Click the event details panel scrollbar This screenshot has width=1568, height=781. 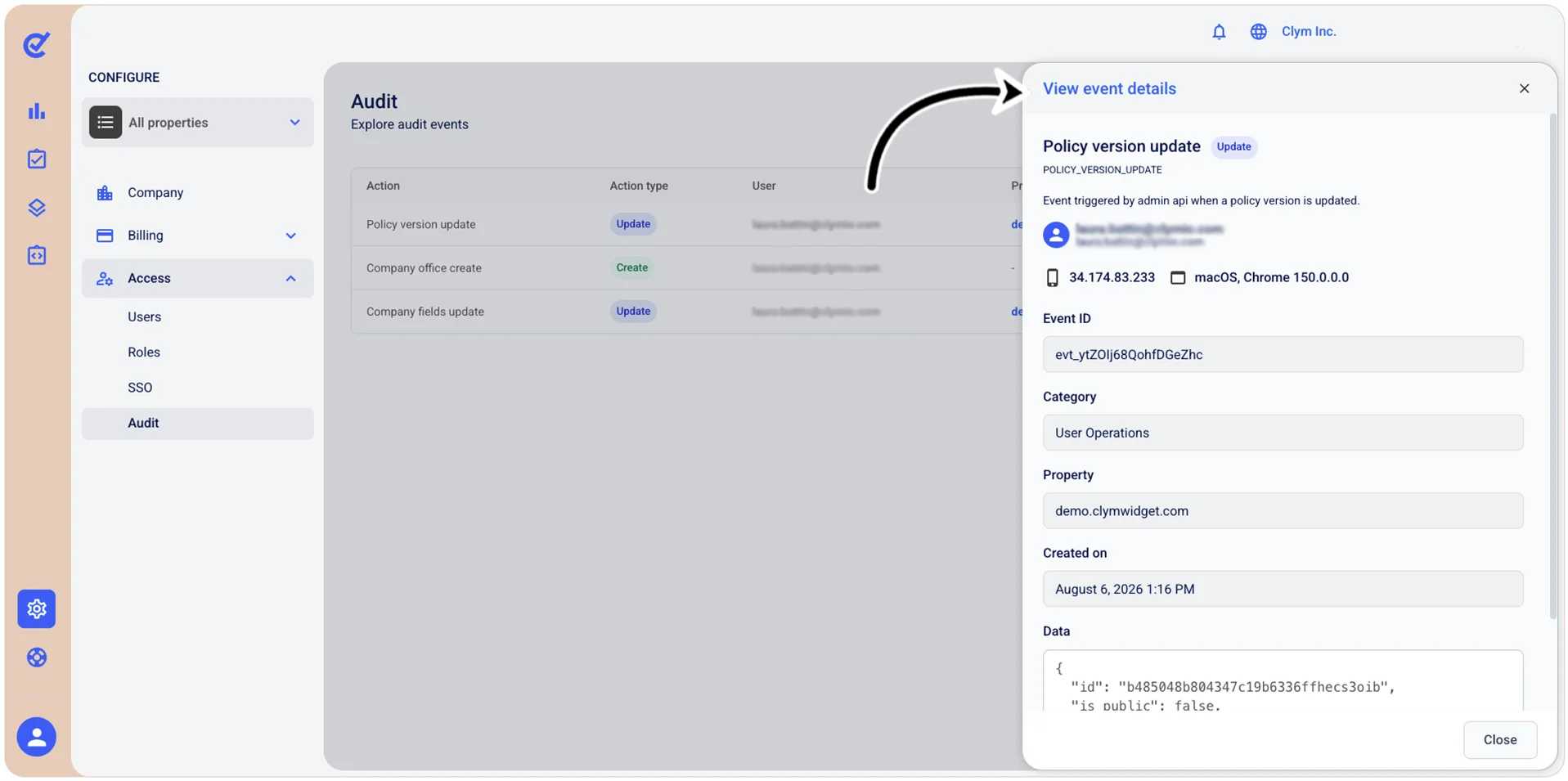point(1553,366)
